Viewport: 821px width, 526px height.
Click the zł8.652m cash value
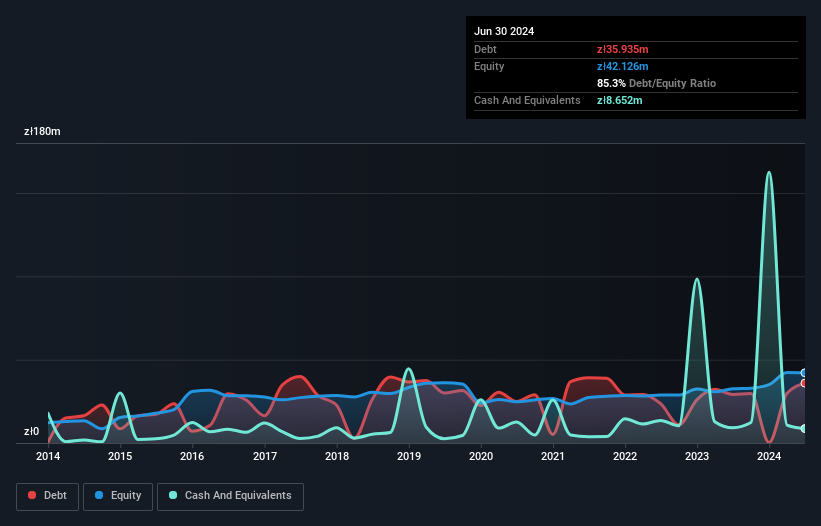(x=619, y=100)
